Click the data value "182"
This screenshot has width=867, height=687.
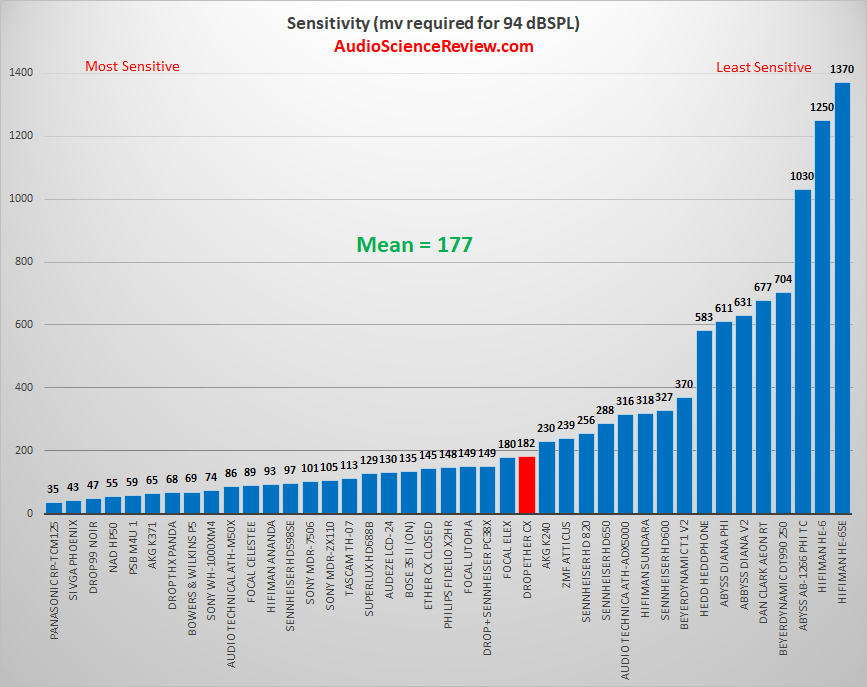coord(526,444)
